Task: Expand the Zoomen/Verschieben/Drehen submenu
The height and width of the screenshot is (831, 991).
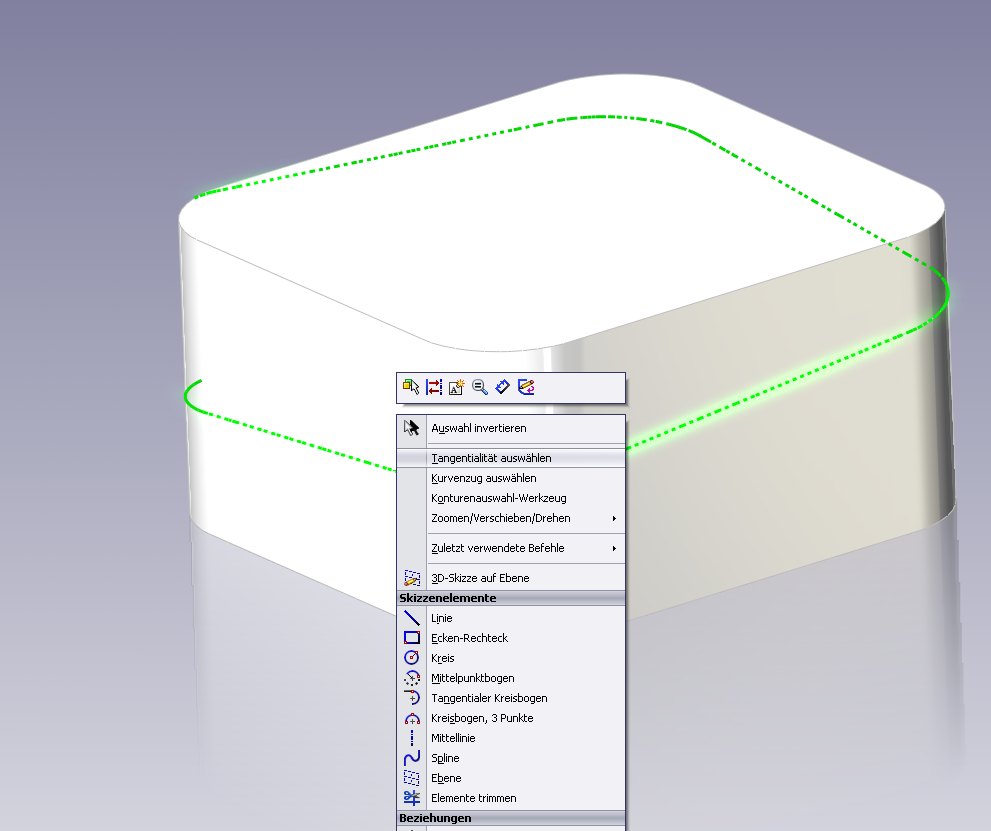Action: pos(511,518)
